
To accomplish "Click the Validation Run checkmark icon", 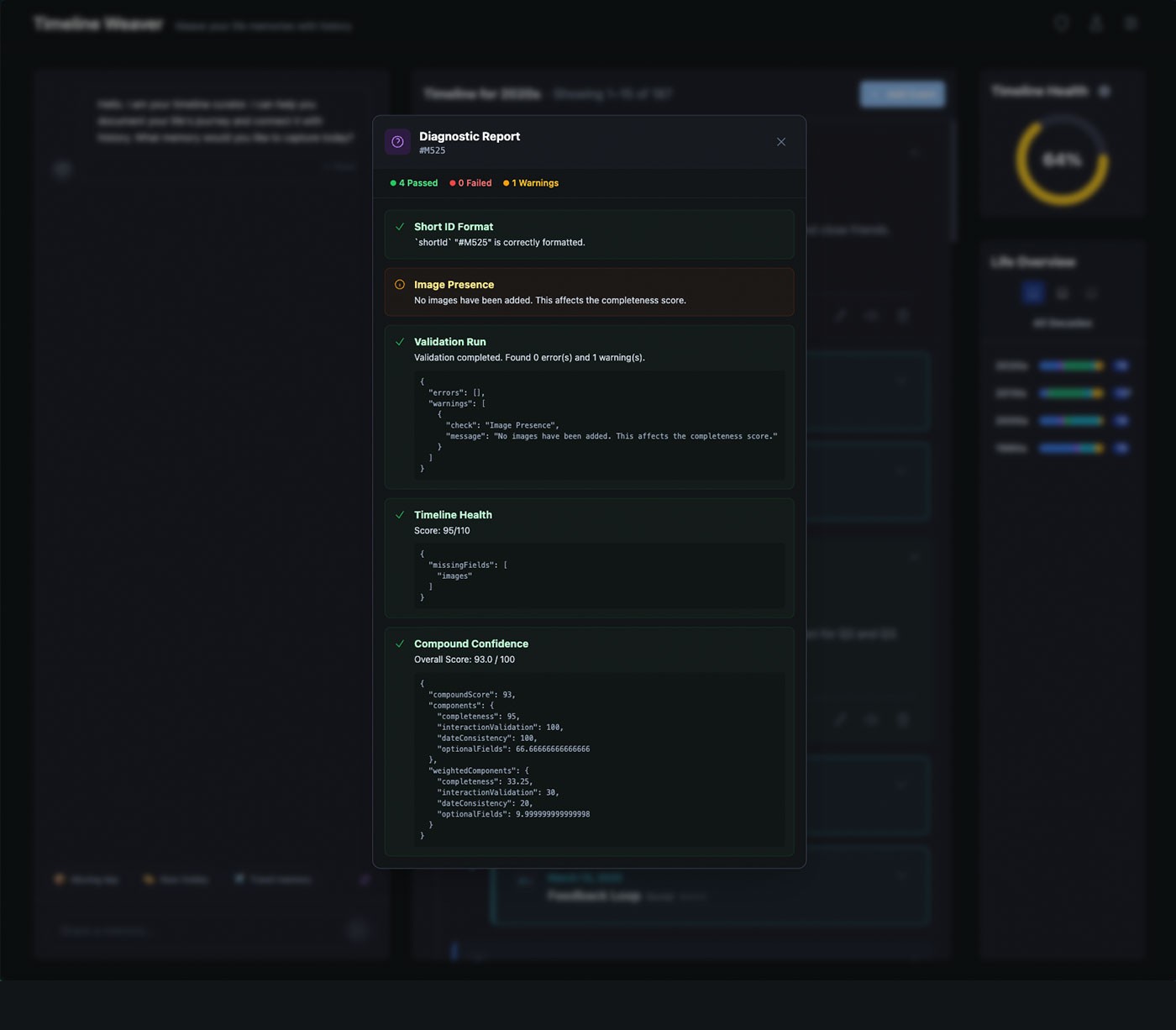I will point(400,342).
